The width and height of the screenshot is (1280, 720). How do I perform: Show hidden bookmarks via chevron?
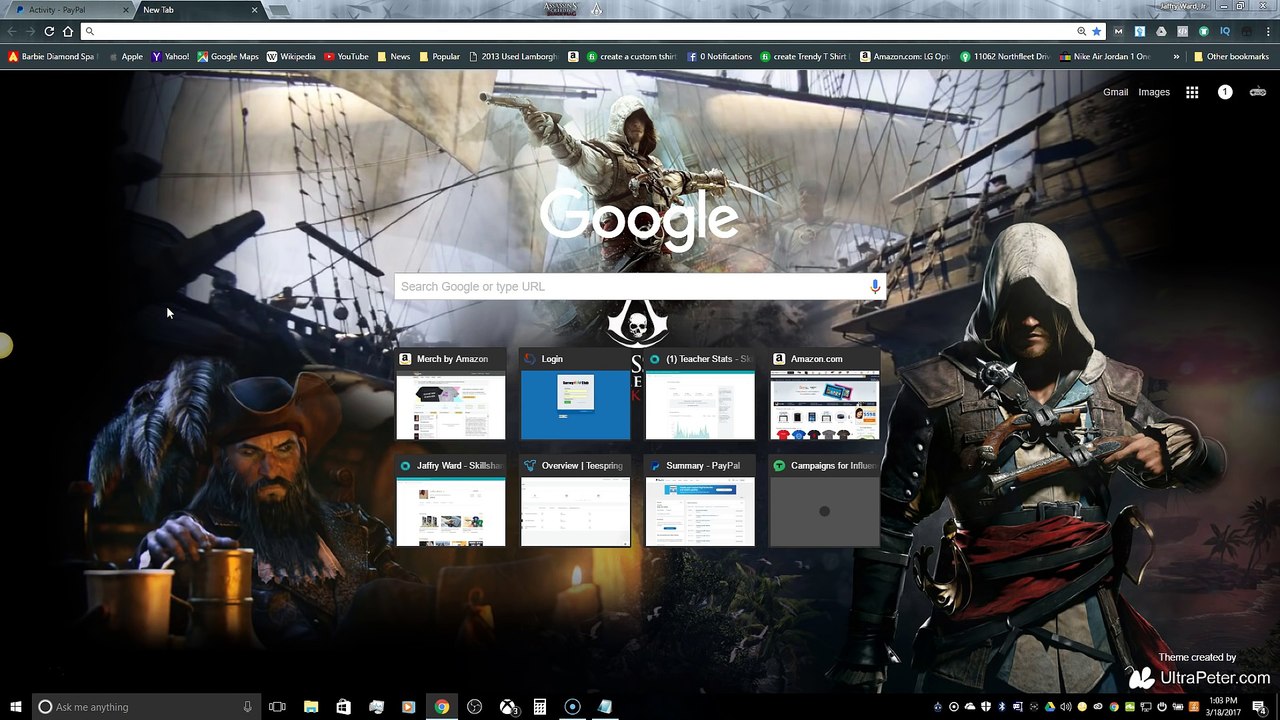(1176, 56)
